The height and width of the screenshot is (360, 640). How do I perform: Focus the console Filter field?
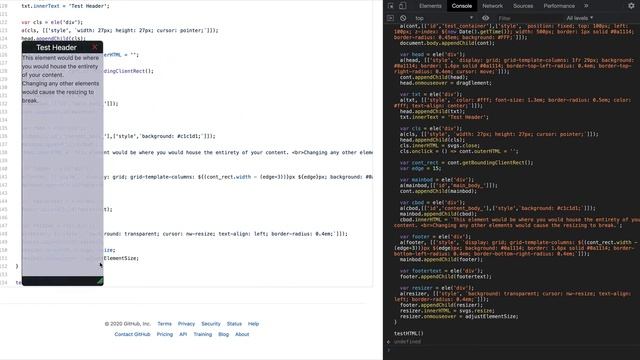pos(529,18)
